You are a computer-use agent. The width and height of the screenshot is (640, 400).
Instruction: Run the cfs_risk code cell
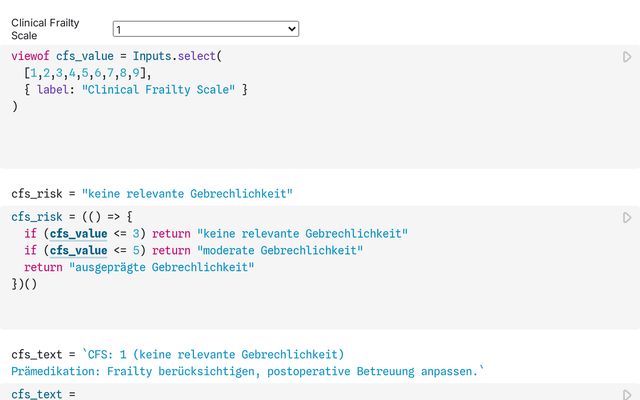[x=627, y=217]
